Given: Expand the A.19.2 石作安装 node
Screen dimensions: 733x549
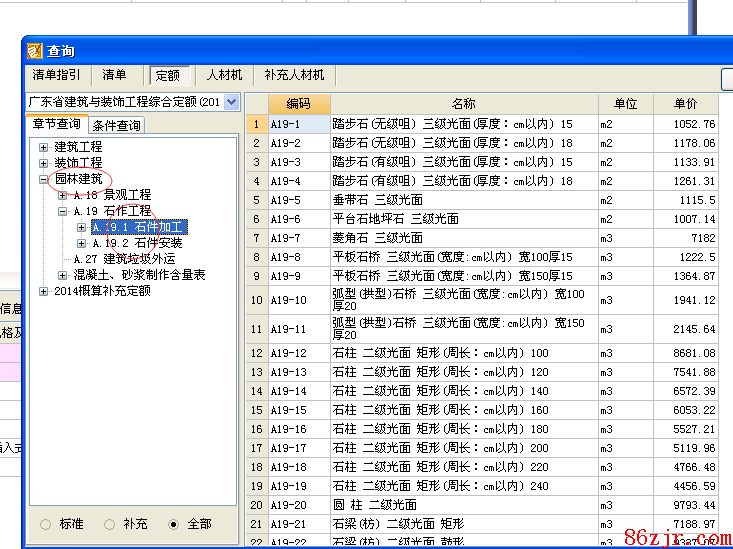Looking at the screenshot, I should [81, 243].
